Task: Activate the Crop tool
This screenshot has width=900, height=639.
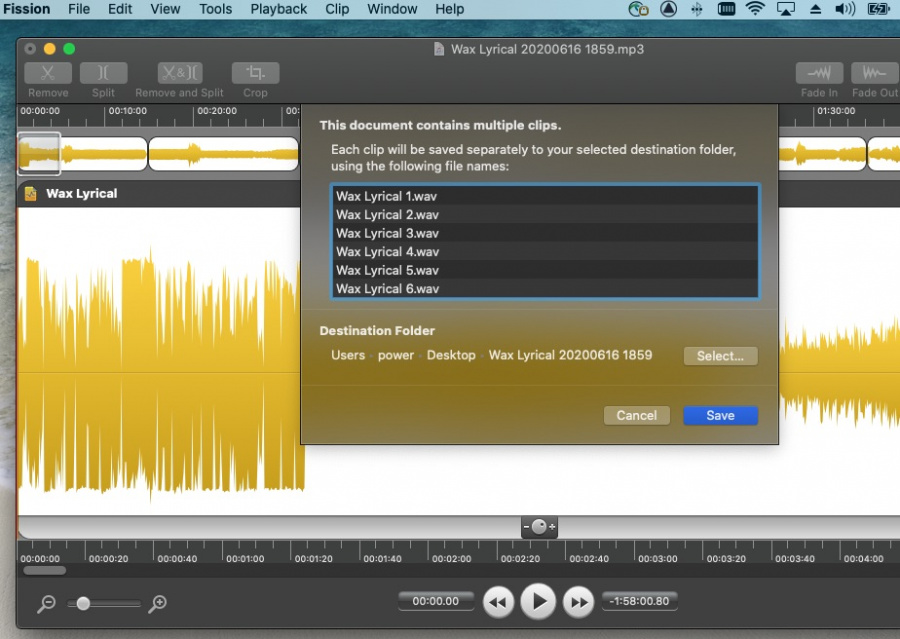Action: 255,73
